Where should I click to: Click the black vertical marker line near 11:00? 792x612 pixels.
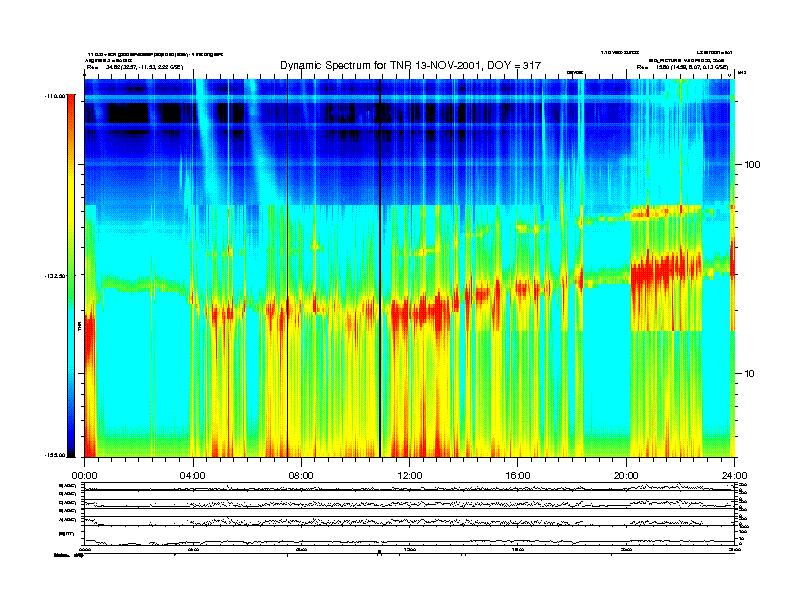[x=380, y=268]
